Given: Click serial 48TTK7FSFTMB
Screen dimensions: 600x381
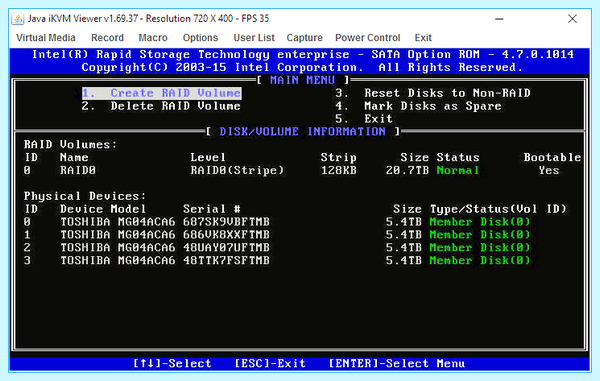Looking at the screenshot, I should tap(226, 261).
